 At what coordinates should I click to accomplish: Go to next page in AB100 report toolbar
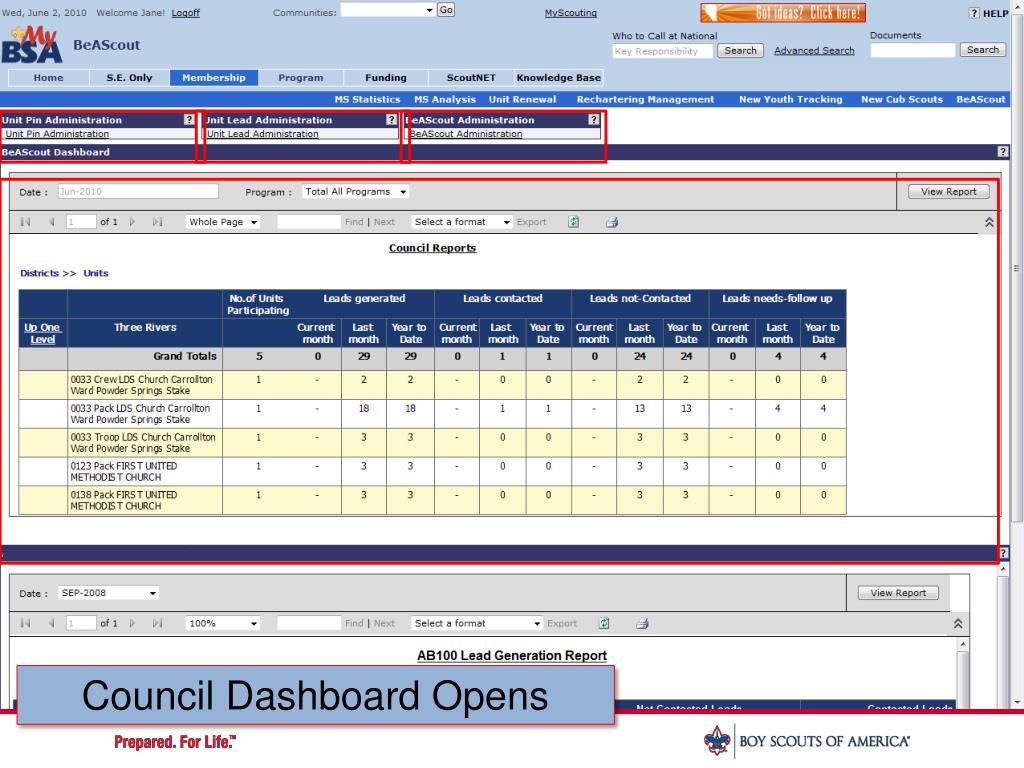[x=133, y=624]
